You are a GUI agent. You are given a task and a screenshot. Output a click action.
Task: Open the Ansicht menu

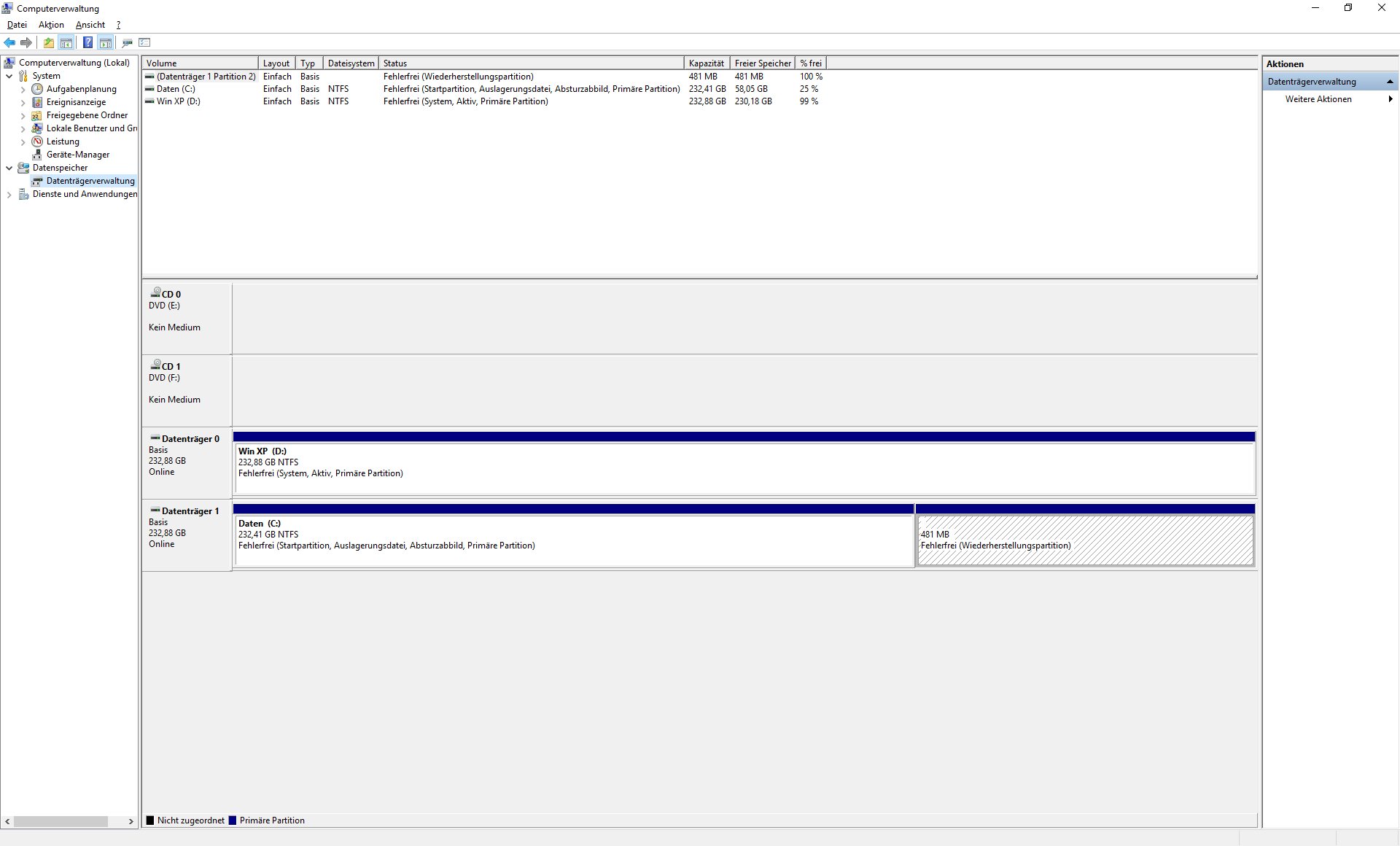tap(90, 25)
